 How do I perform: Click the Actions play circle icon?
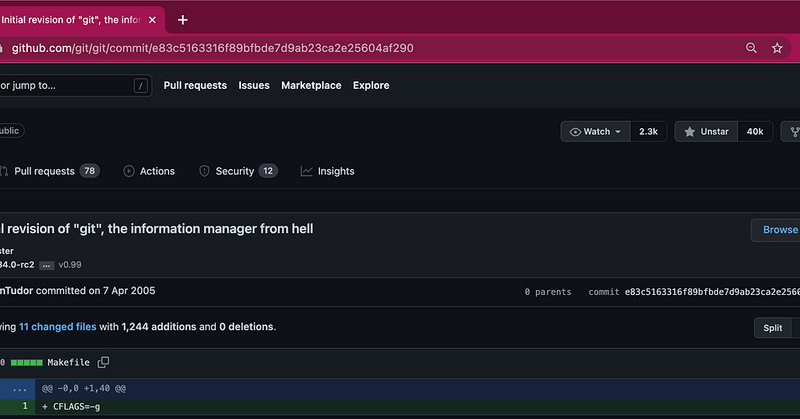129,171
